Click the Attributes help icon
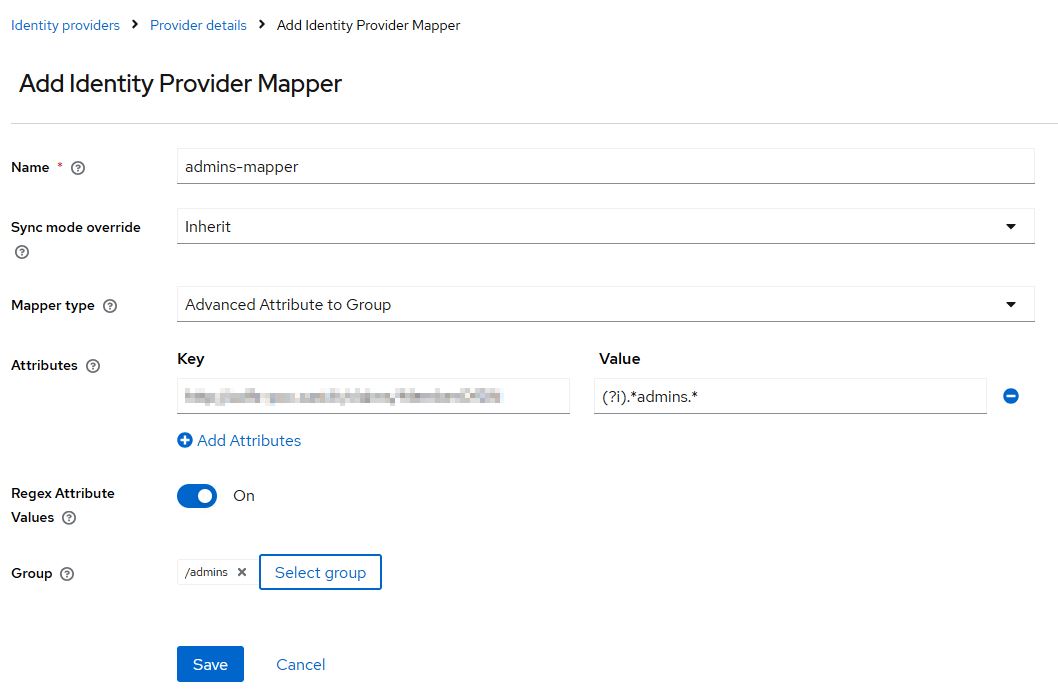Viewport: 1058px width, 693px height. pos(93,366)
